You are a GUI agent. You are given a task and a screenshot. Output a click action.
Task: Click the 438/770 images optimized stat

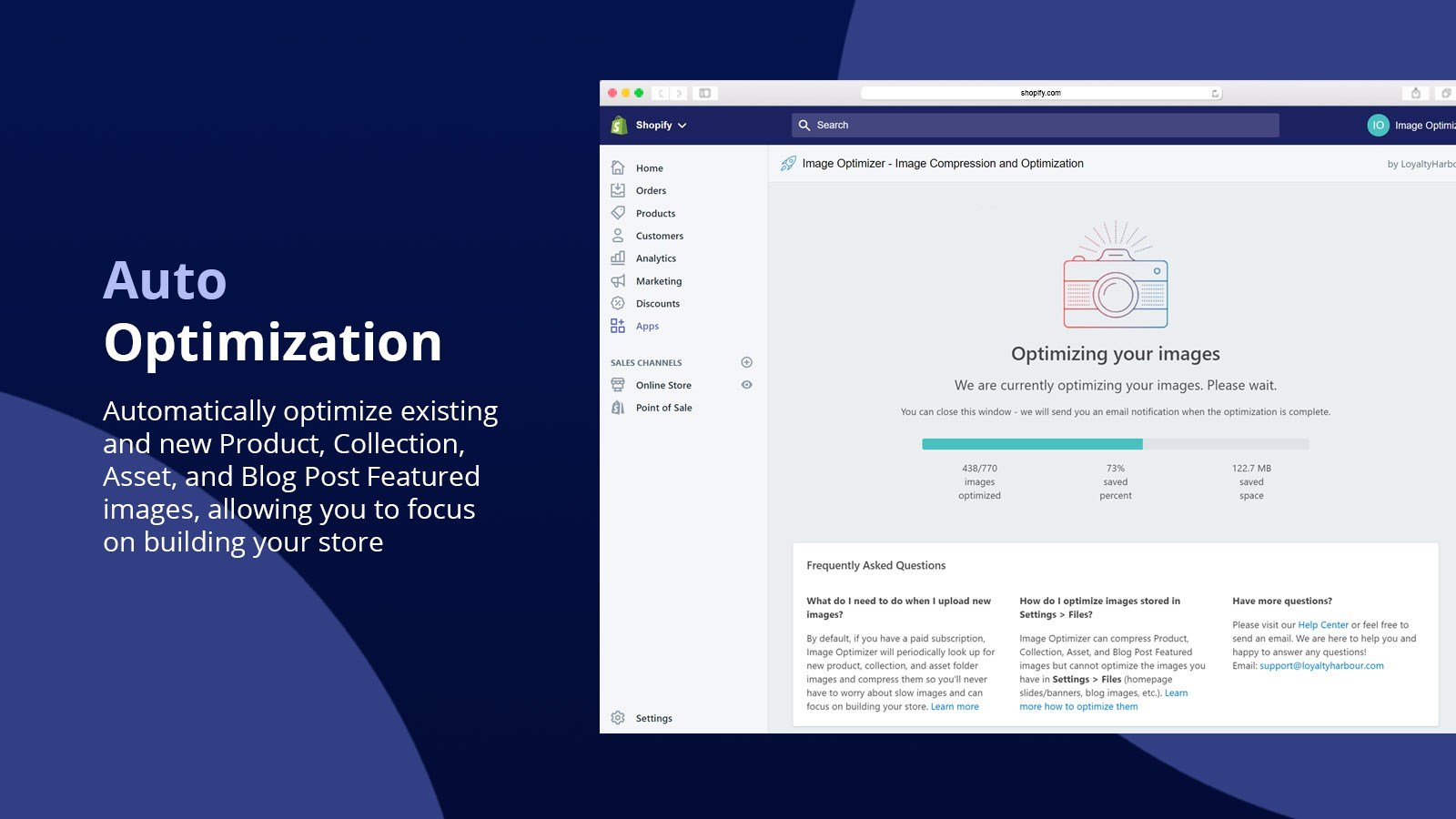pyautogui.click(x=979, y=482)
